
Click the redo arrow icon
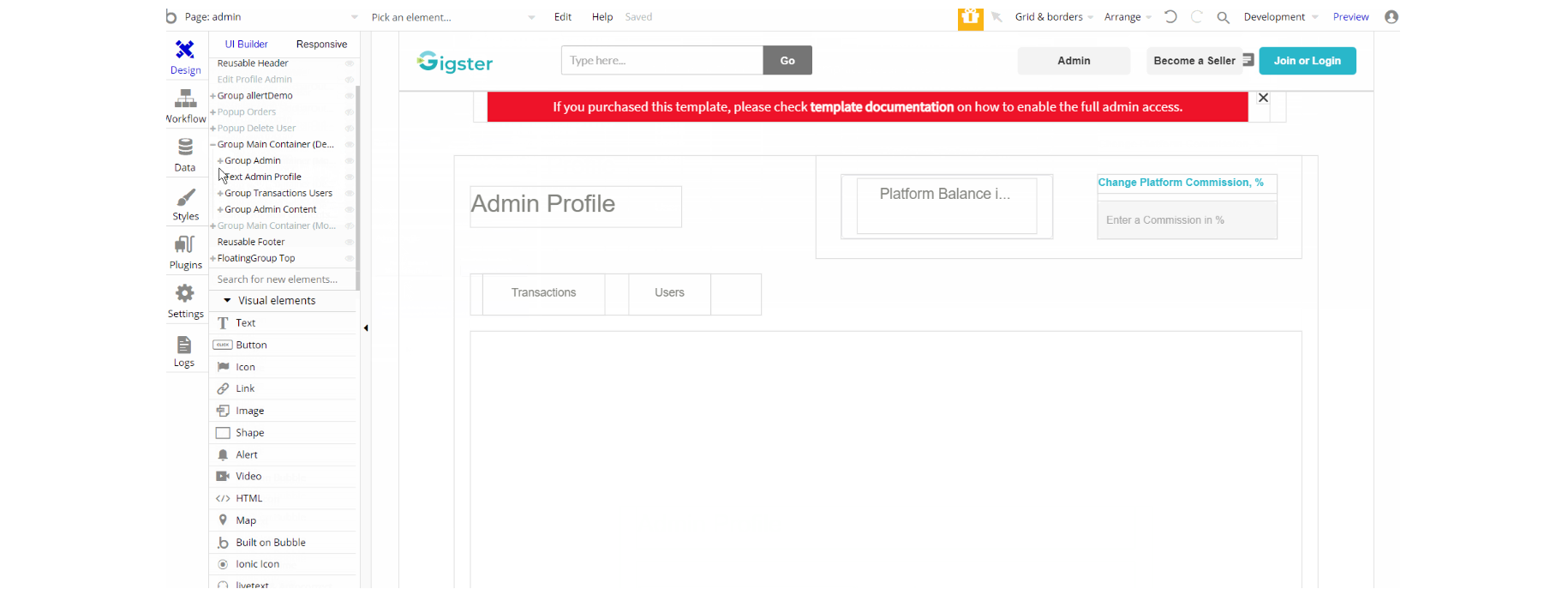[1197, 16]
